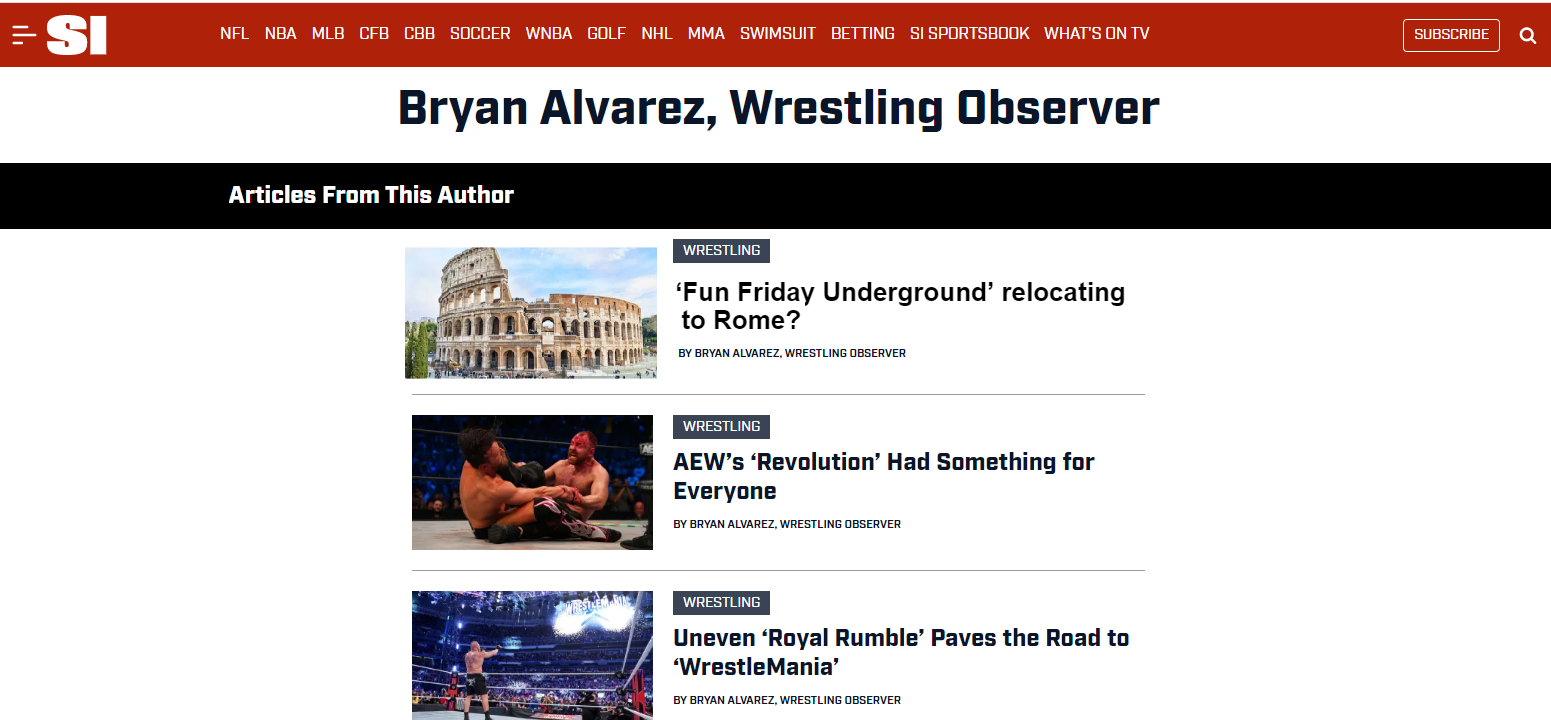This screenshot has width=1551, height=720.
Task: Open the Colosseum article thumbnail
Action: click(531, 313)
